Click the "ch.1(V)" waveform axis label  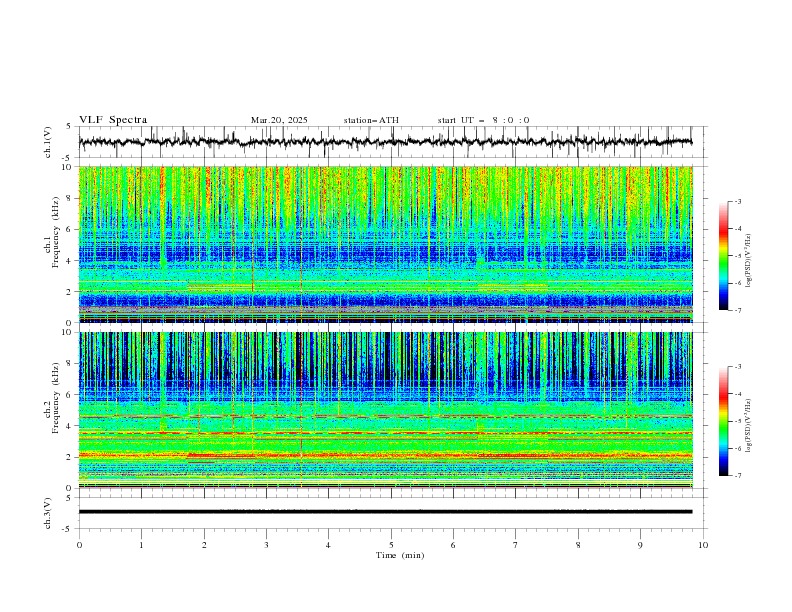pos(48,142)
